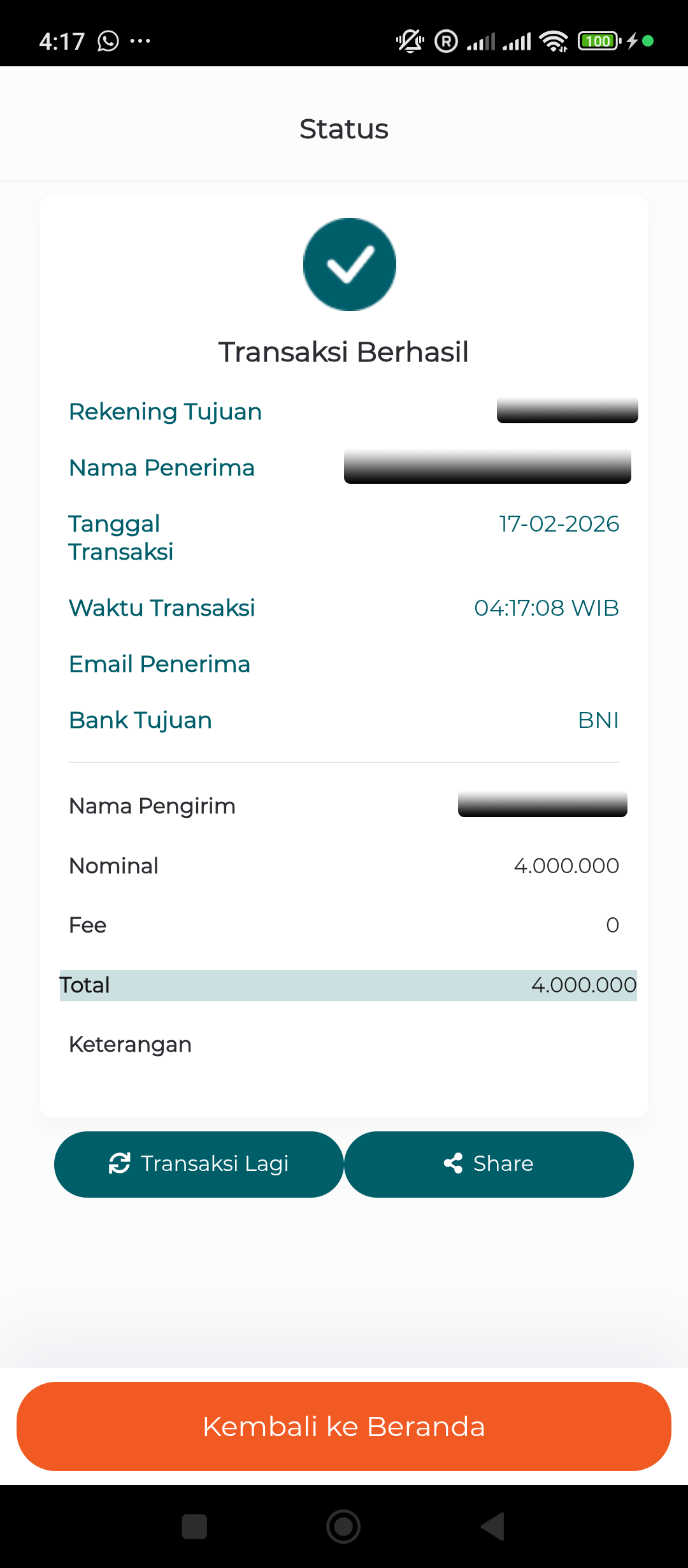The height and width of the screenshot is (1568, 688).
Task: Tap the Wi-Fi icon in status bar
Action: 553,41
